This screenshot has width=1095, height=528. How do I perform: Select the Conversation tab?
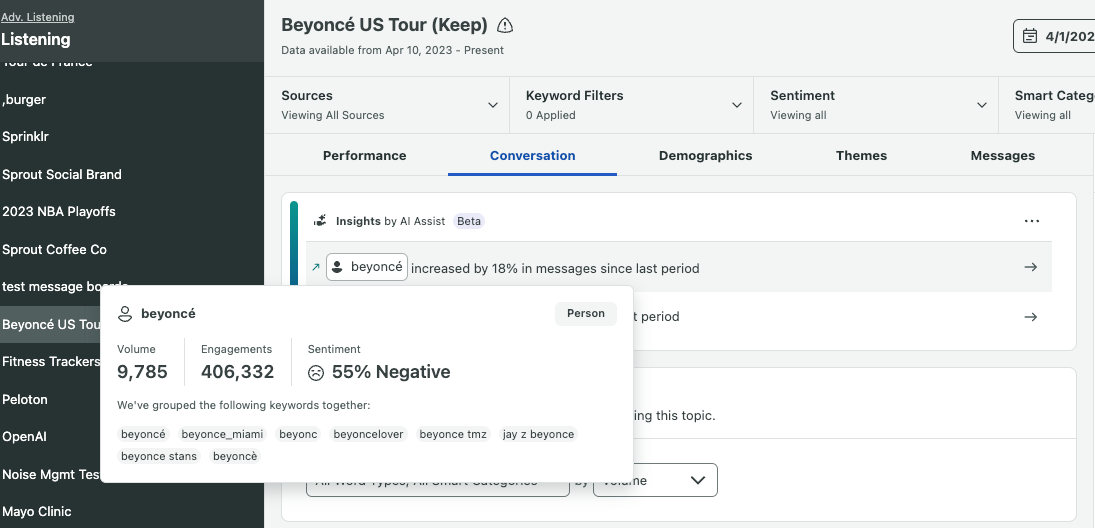[532, 156]
